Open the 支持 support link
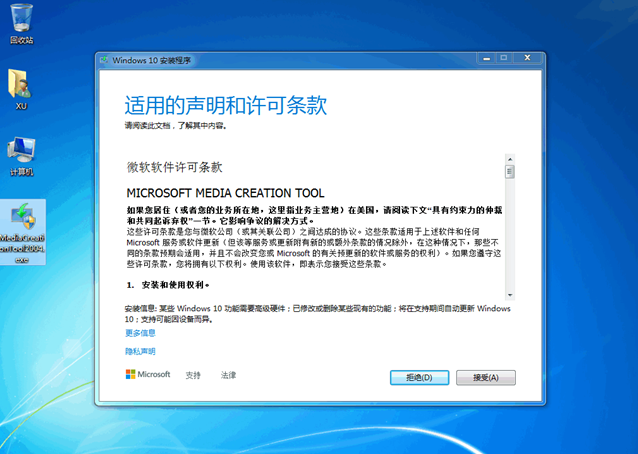 [193, 375]
